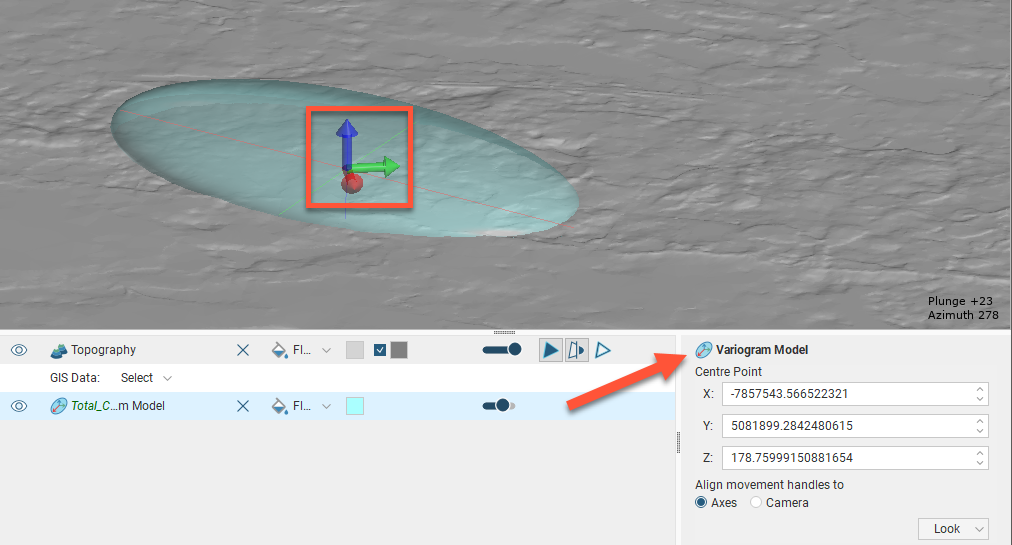This screenshot has width=1012, height=545.
Task: Toggle visibility of Total_C Variogram Model
Action: coord(19,406)
